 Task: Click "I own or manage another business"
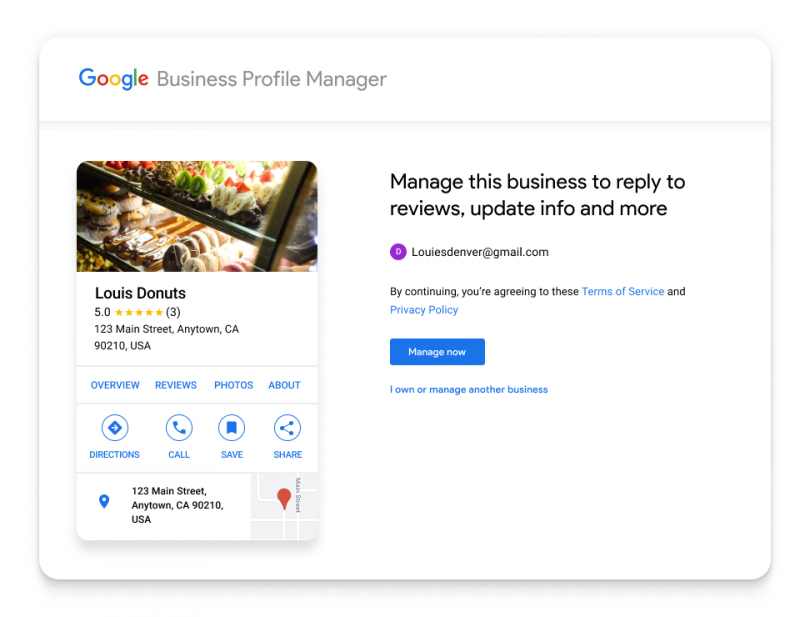coord(468,389)
